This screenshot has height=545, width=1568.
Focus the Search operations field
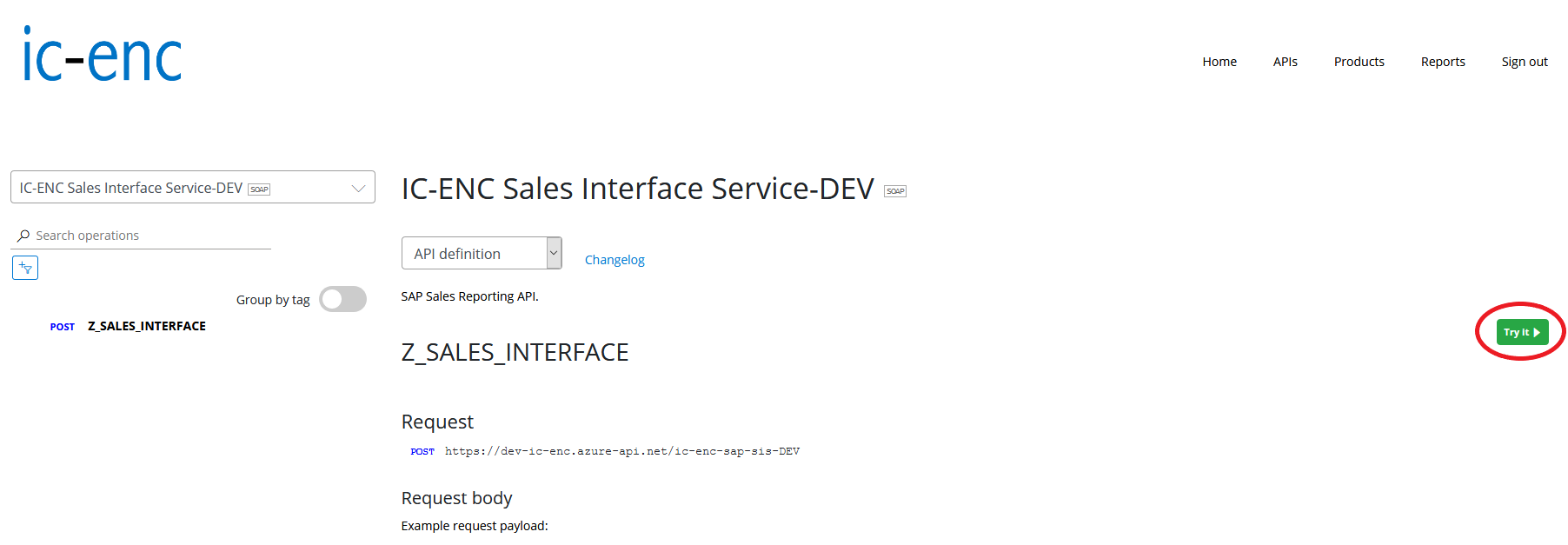[148, 236]
